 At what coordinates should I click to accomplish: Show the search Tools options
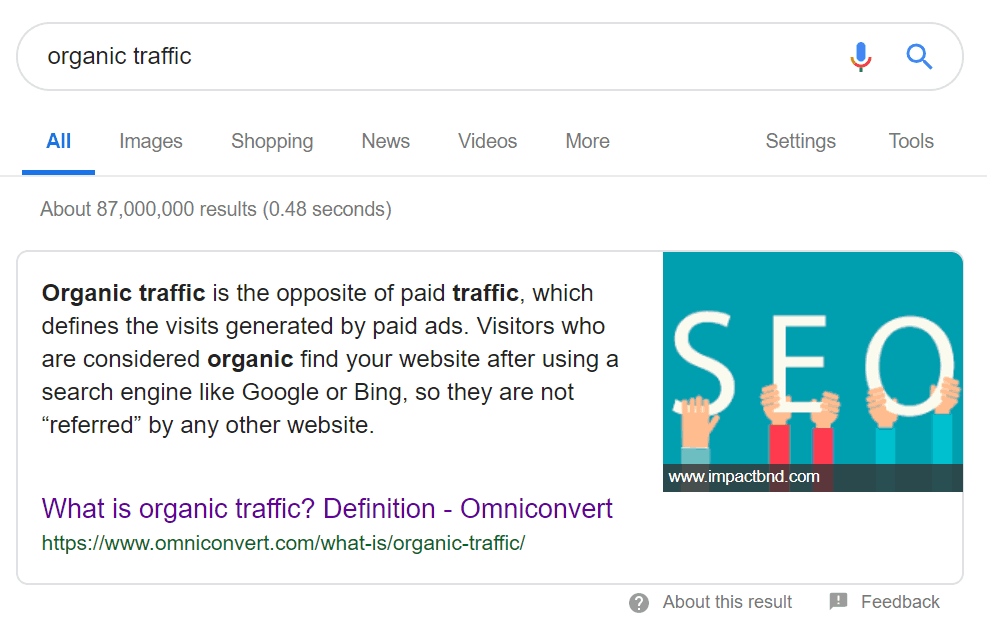911,141
